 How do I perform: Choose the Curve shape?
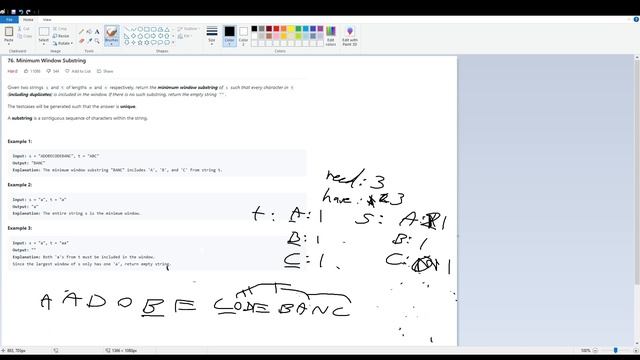(133, 29)
